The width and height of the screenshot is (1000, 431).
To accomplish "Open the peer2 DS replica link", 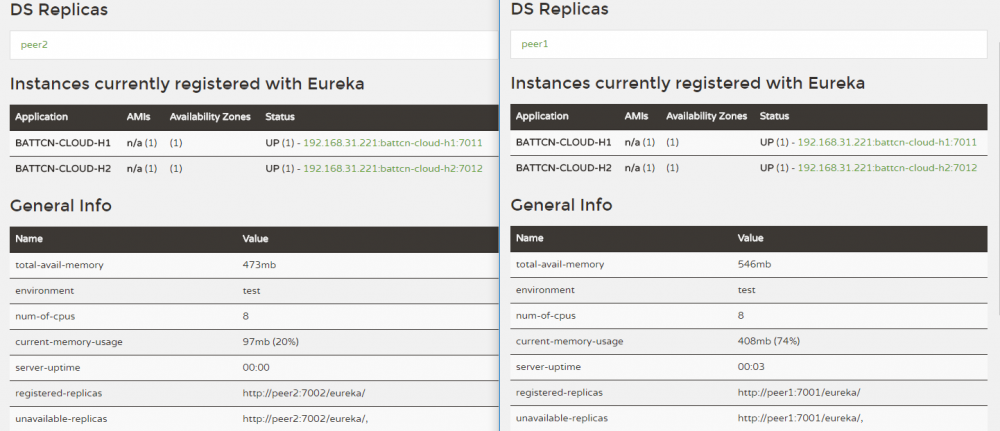I will [34, 45].
